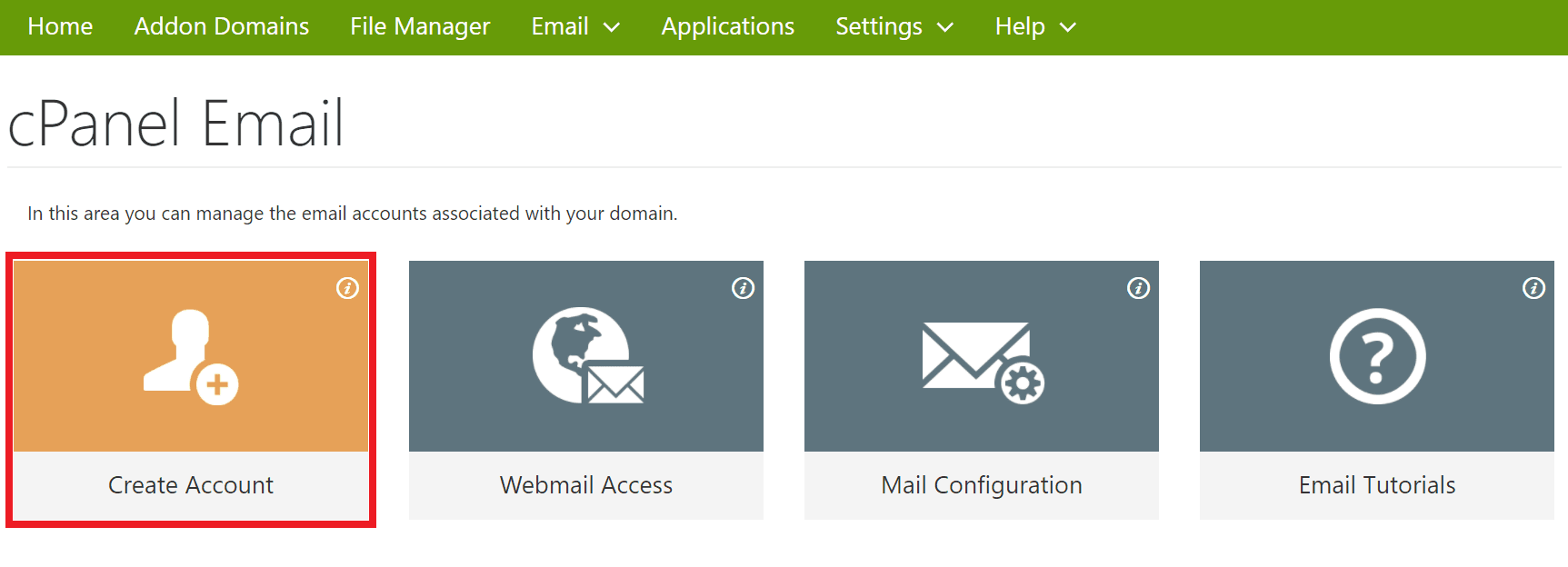Show info for Mail Configuration tile
This screenshot has height=567, width=1568.
pyautogui.click(x=1138, y=288)
